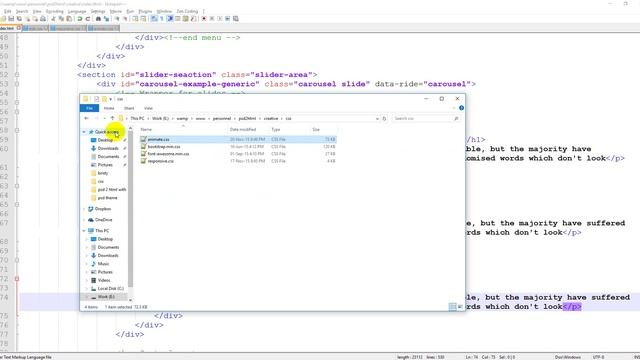Click the Save All icon in Notepad++ toolbar
640x360 pixels.
19,19
